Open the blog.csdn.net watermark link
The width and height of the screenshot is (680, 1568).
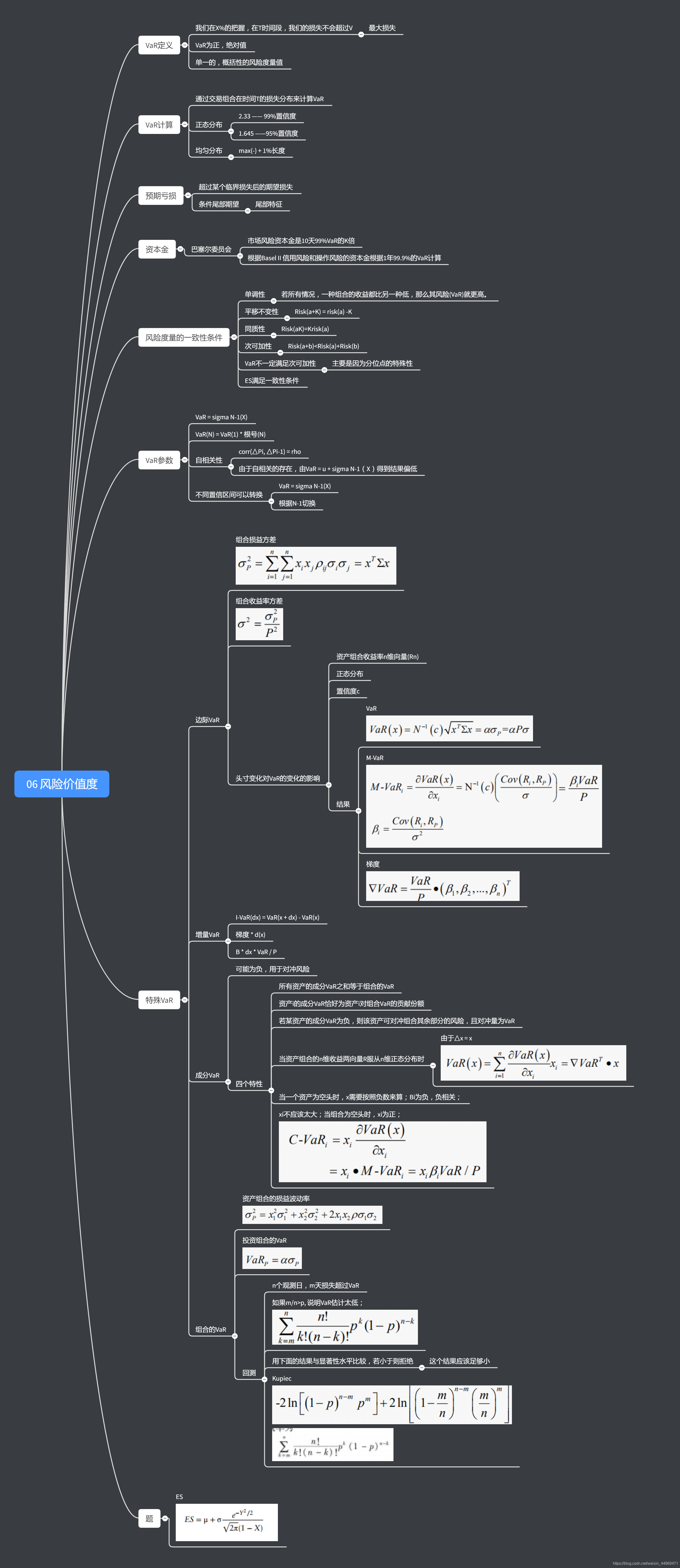(x=645, y=1563)
